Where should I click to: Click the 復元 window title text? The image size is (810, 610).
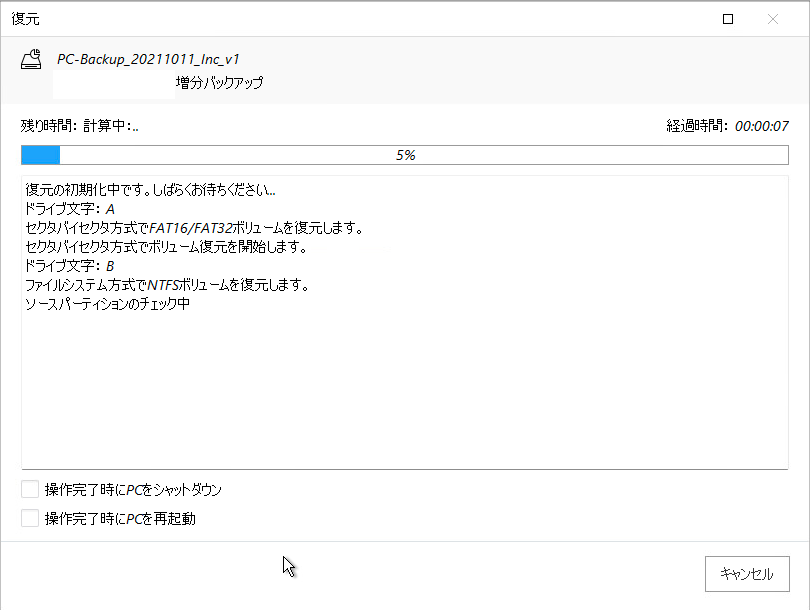[x=25, y=19]
